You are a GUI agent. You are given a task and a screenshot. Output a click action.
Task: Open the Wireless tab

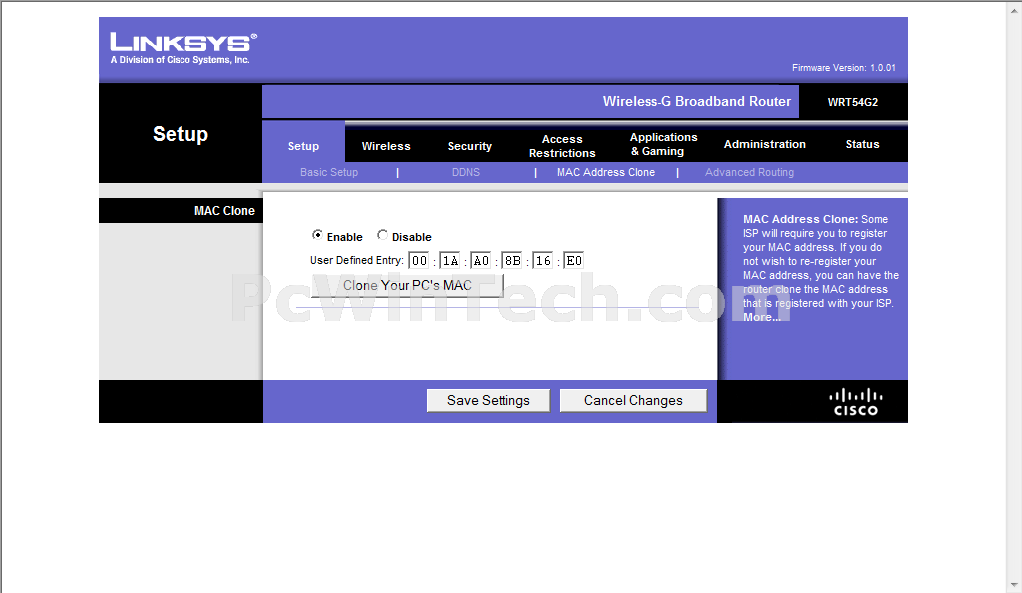(386, 146)
